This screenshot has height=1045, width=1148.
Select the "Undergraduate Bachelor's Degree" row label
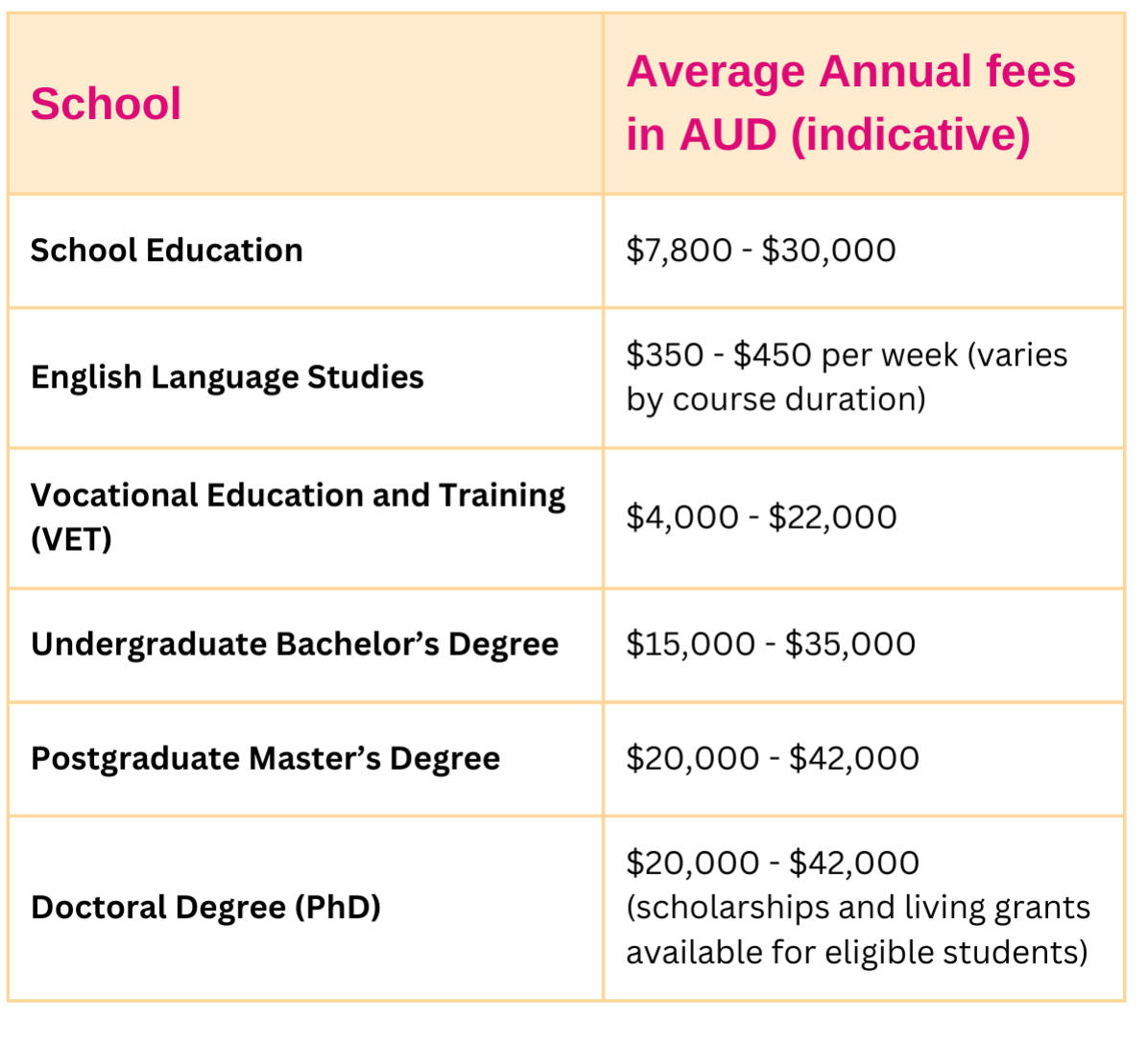[x=295, y=644]
